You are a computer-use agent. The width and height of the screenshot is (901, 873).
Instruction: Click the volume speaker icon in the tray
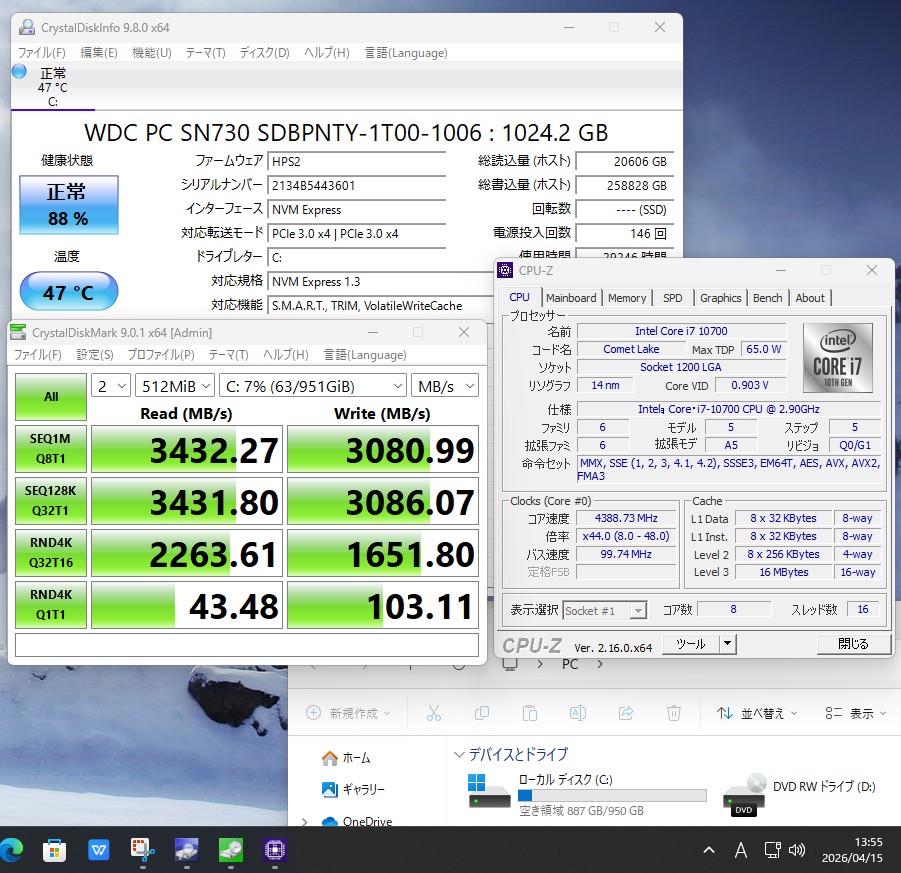click(797, 850)
